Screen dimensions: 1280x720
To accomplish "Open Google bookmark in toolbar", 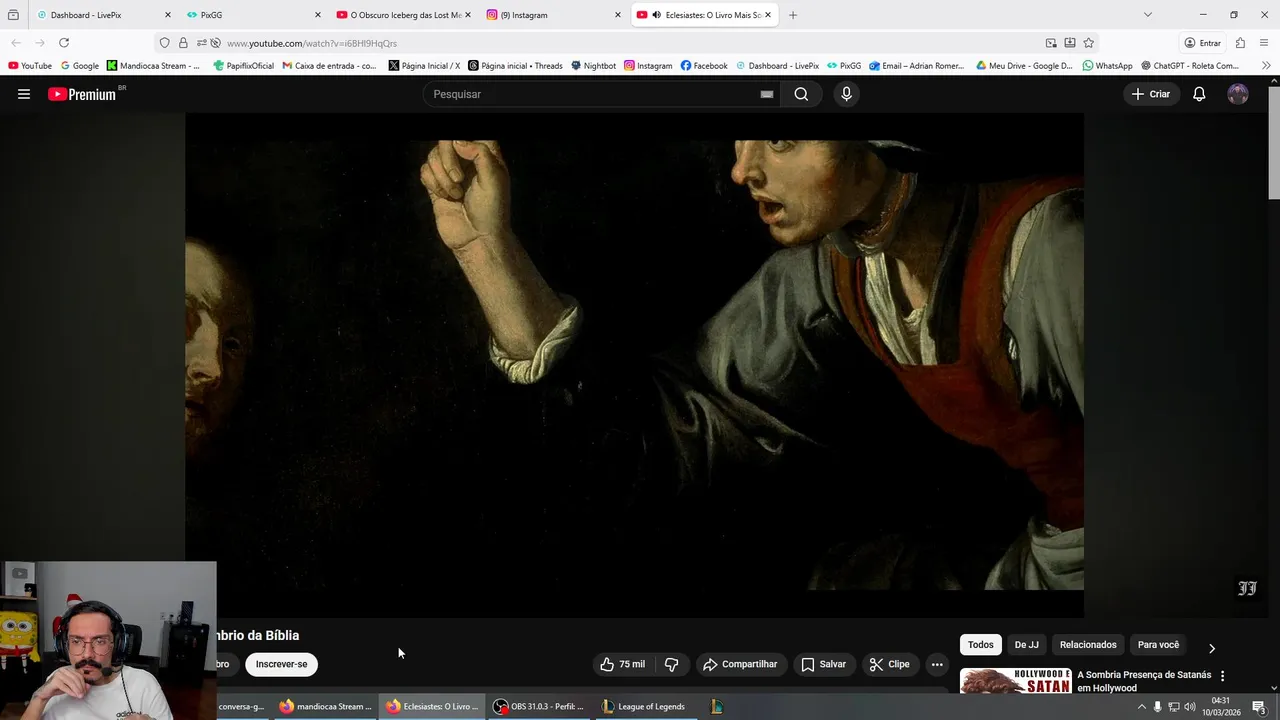I will coord(80,66).
